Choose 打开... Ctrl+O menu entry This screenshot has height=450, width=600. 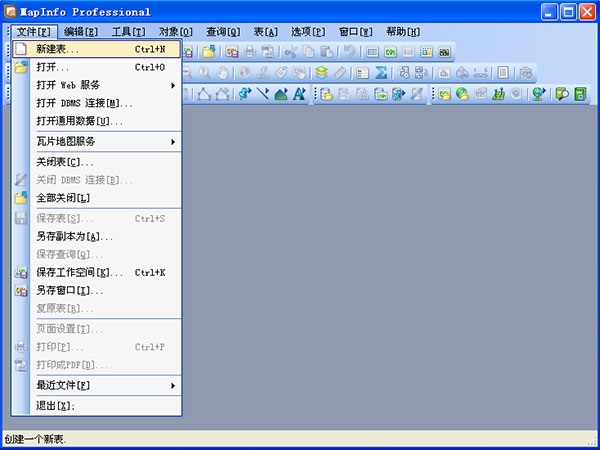[97, 67]
